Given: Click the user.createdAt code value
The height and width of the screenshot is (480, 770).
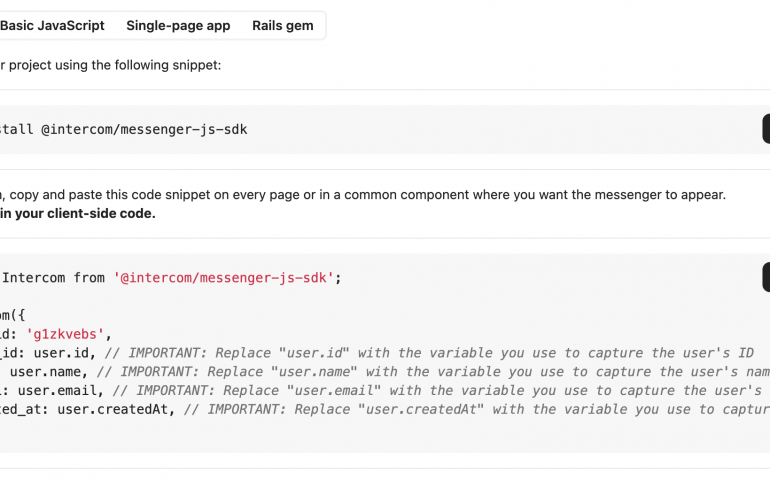Looking at the screenshot, I should [112, 409].
